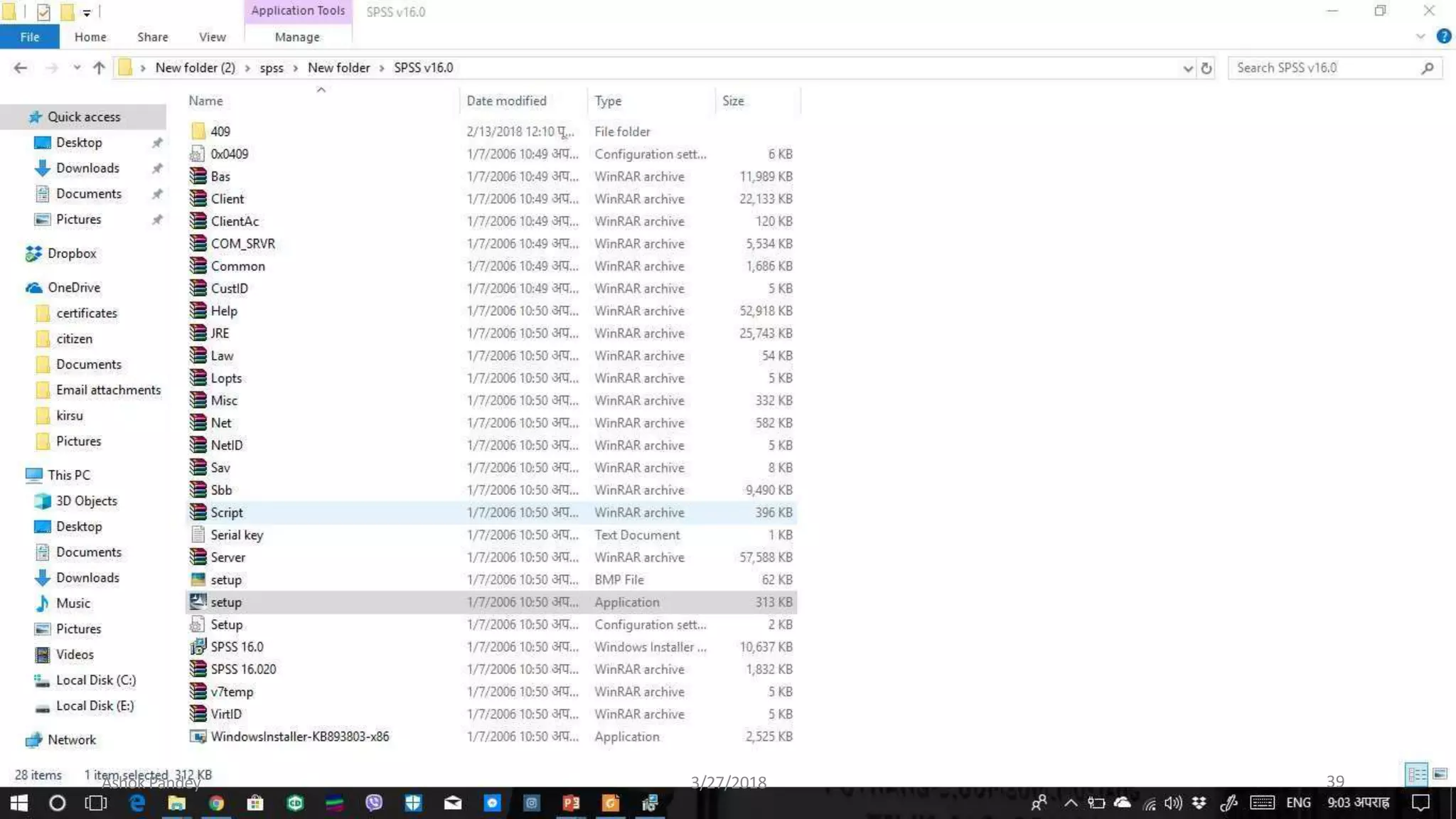This screenshot has height=819, width=1456.
Task: Click the Search SPSS v16.0 box
Action: (1322, 68)
